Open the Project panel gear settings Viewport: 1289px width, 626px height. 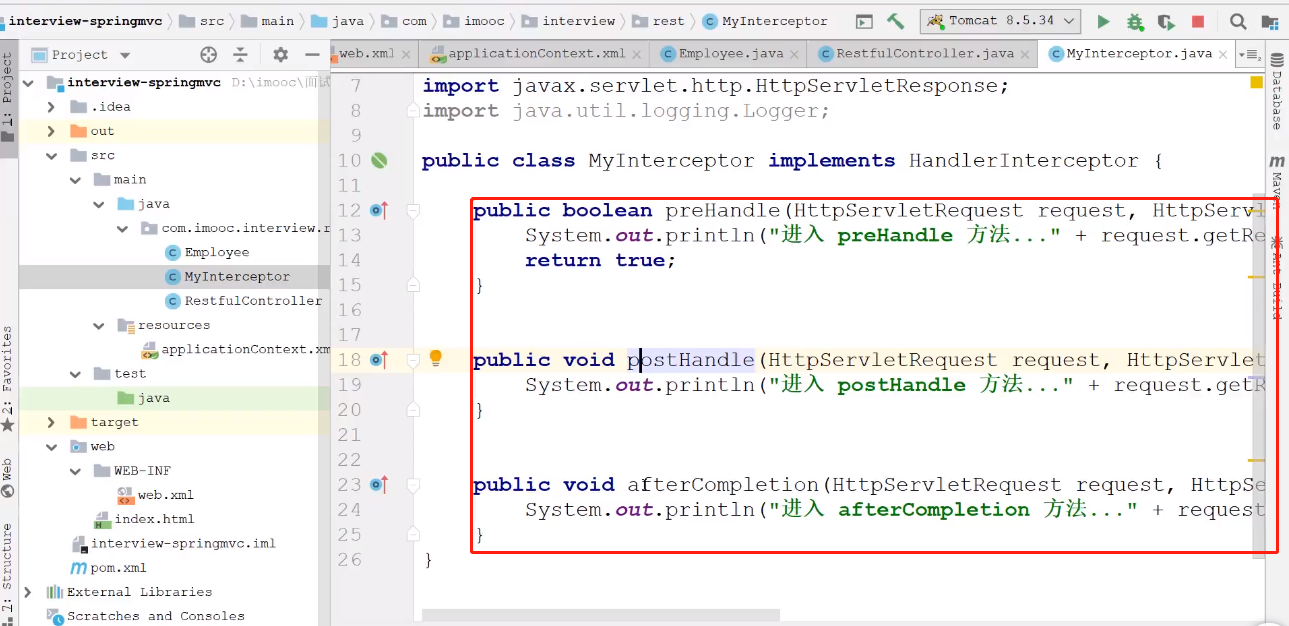point(280,55)
